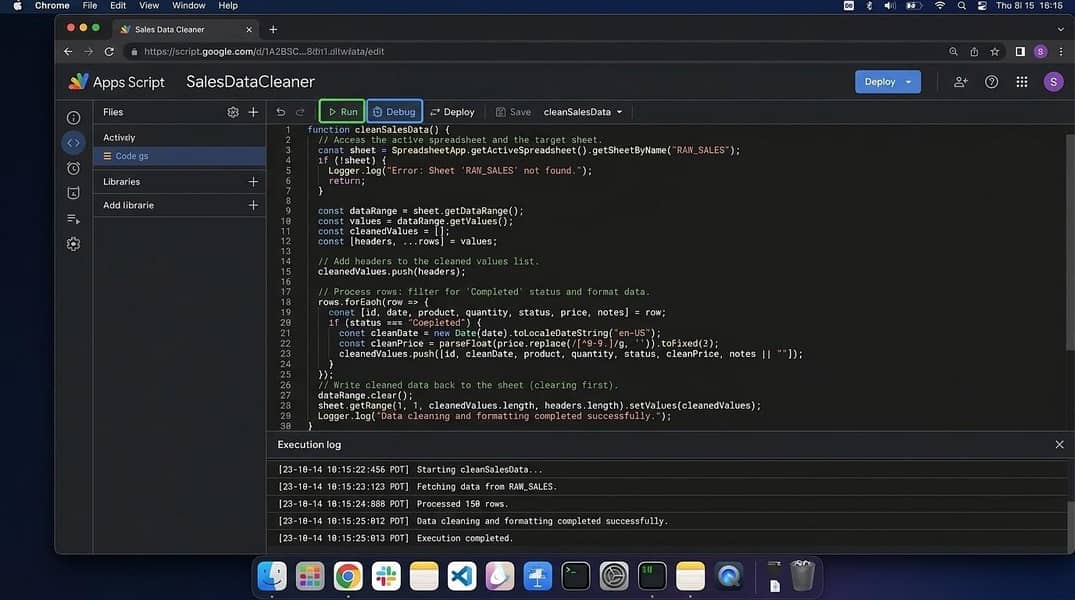Open the account avatar S in Apps Script header

pos(1053,82)
